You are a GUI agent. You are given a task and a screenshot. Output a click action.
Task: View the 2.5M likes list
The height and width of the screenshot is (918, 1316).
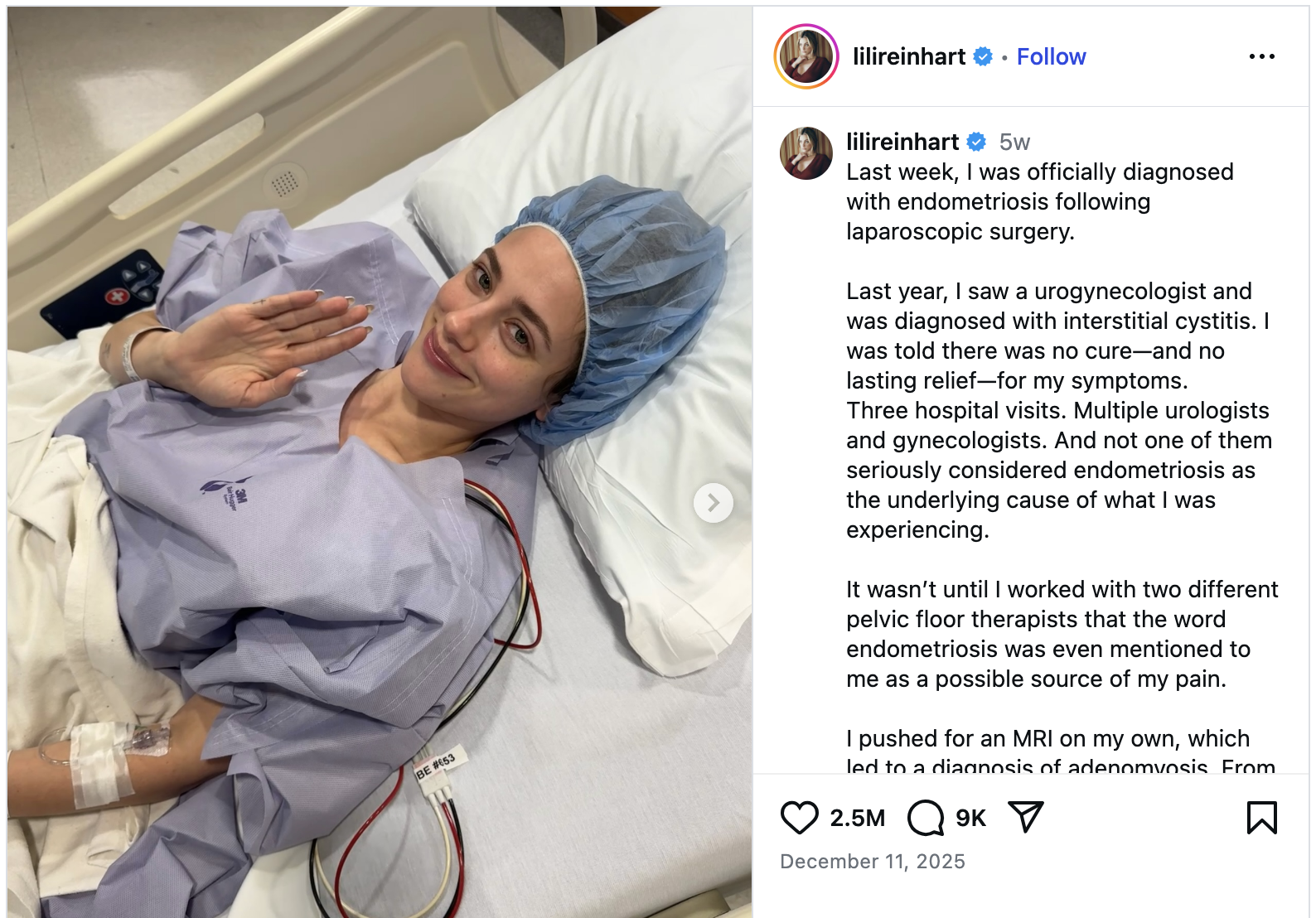[x=858, y=819]
